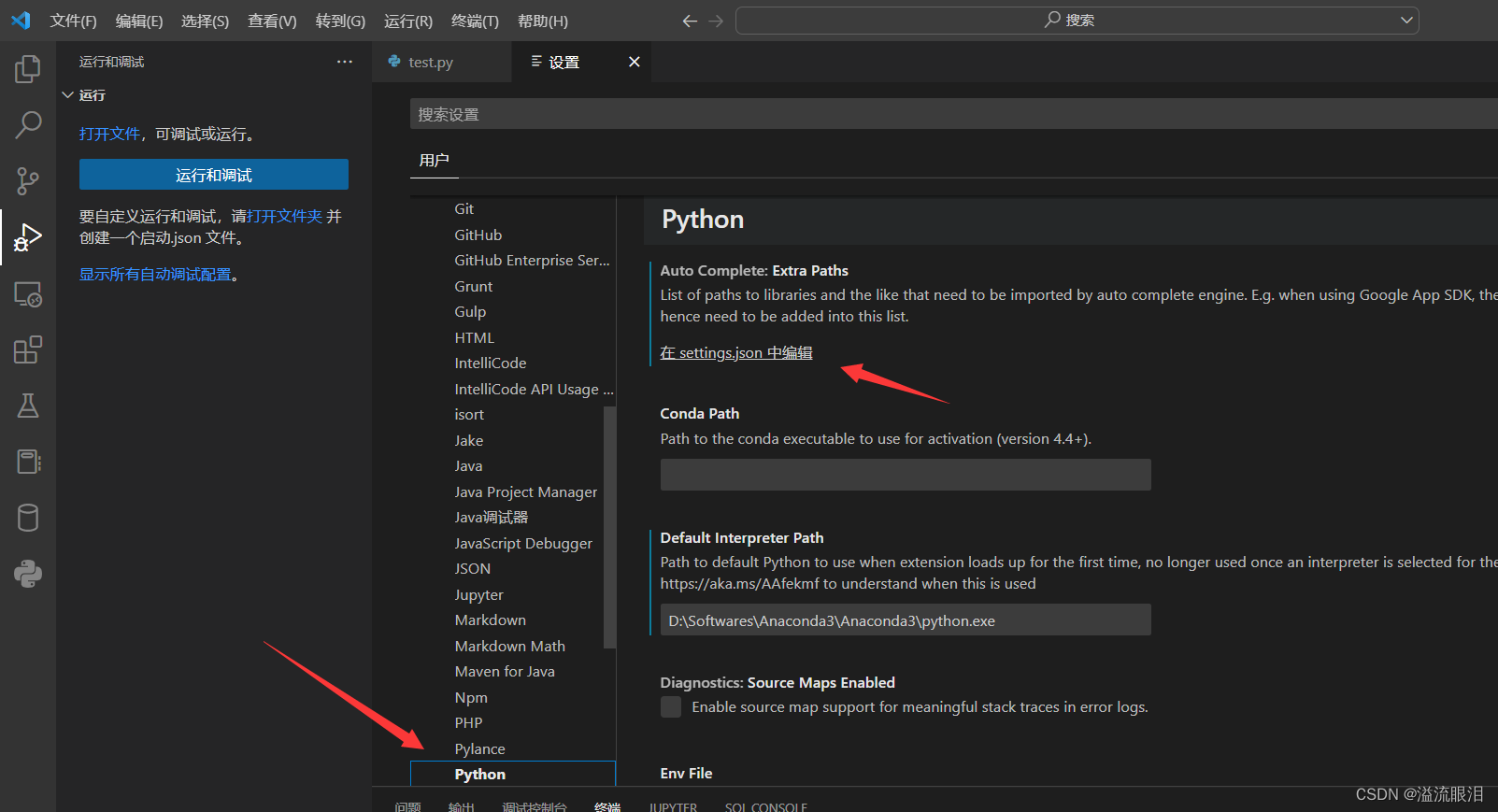Viewport: 1498px width, 812px height.
Task: Select isort in settings tree
Action: coord(469,414)
